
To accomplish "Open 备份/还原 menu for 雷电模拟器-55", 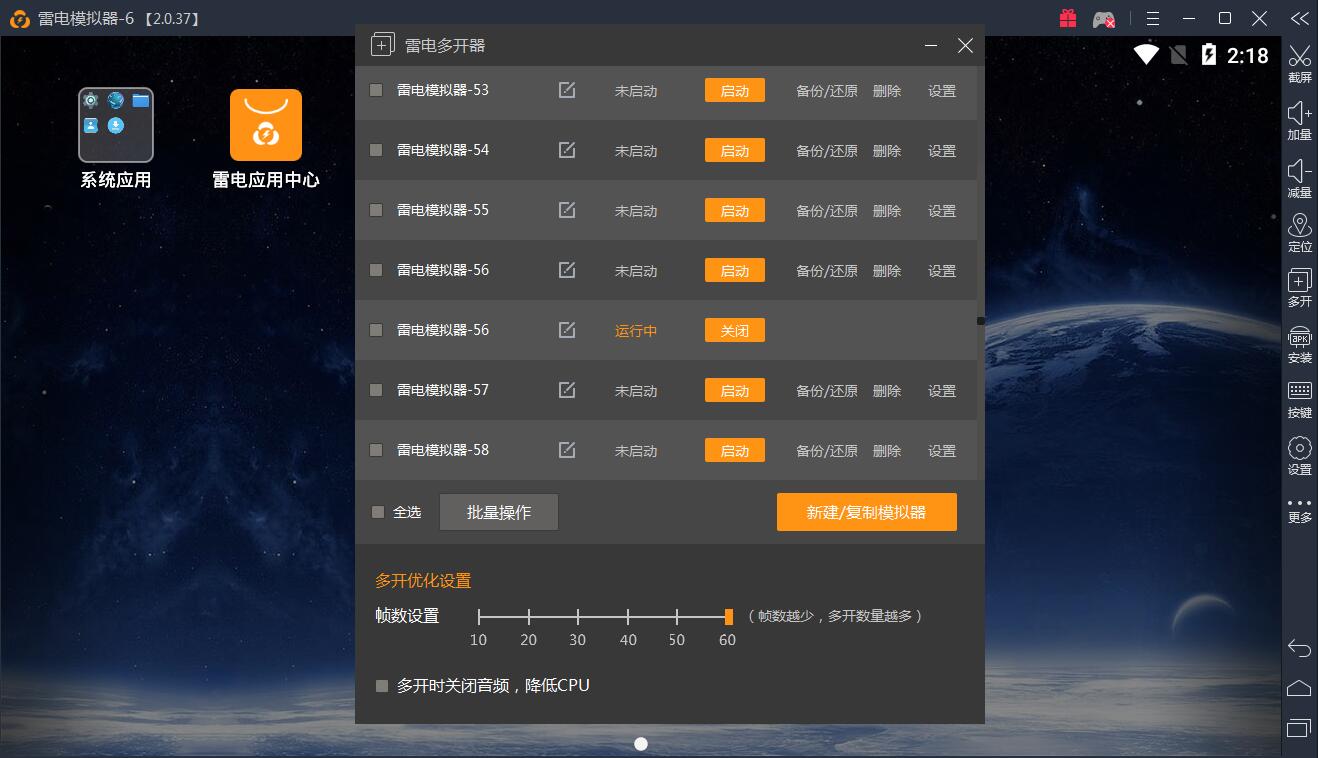I will pos(826,211).
